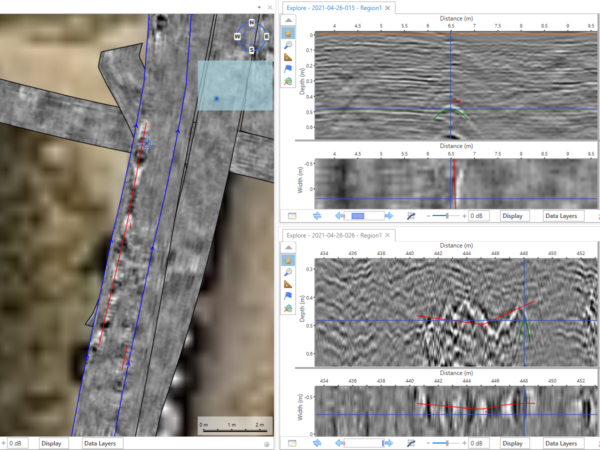This screenshot has width=600, height=450.
Task: Switch to Explore 2021-04-26-015 Region1 tab
Action: pos(334,8)
